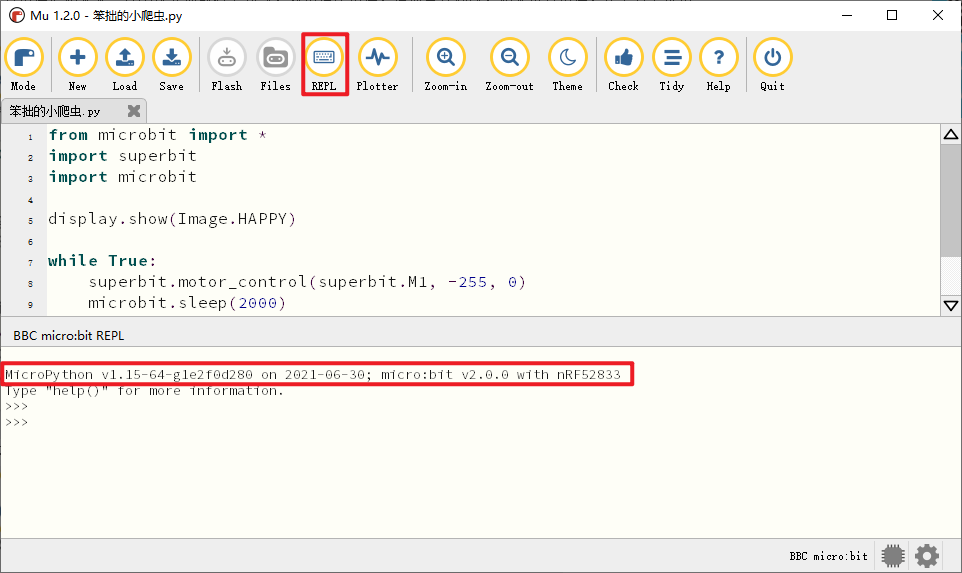The width and height of the screenshot is (962, 573).
Task: Click the MicroPython version line in REPL
Action: [313, 374]
